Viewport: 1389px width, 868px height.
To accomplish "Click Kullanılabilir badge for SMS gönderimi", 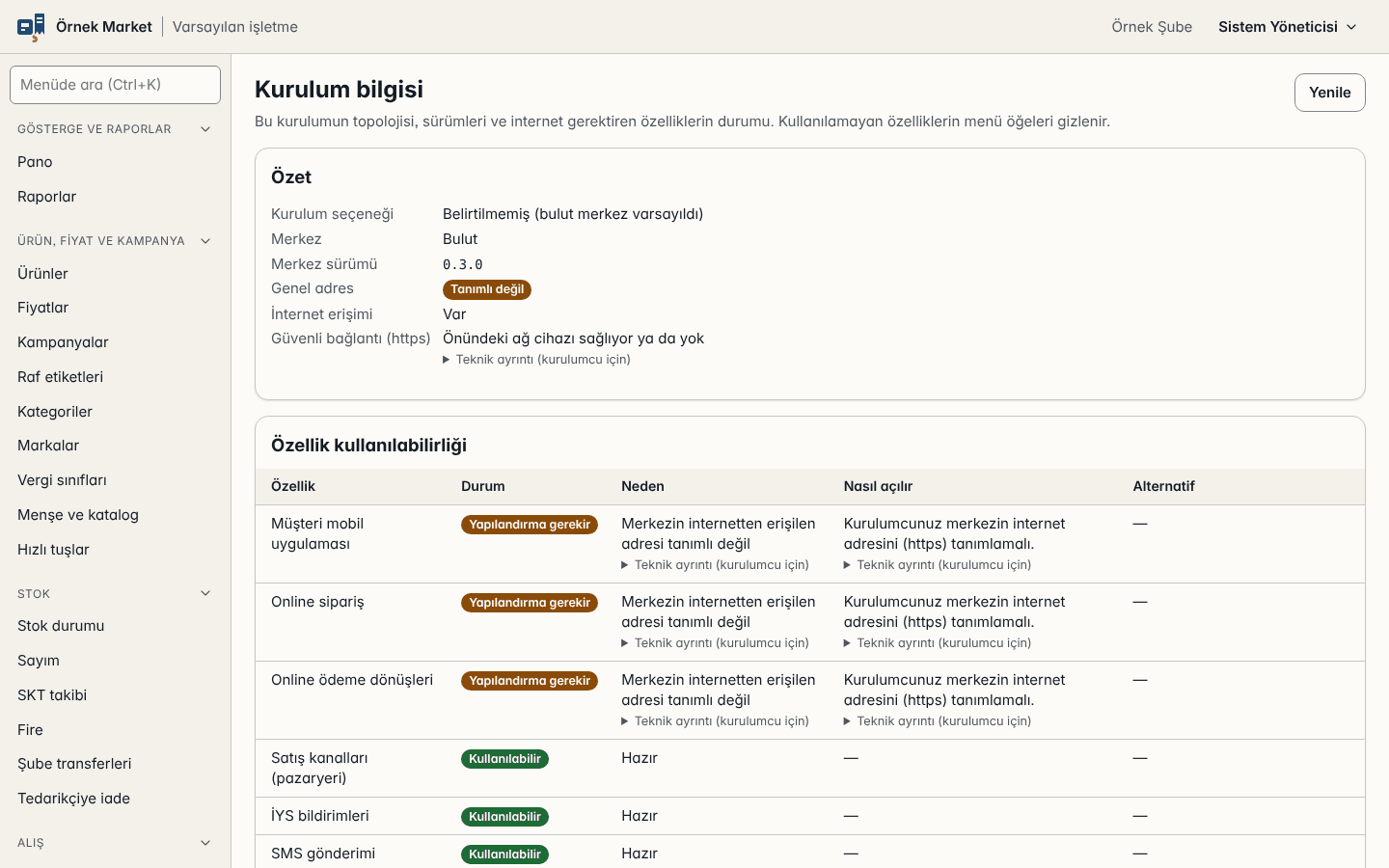I will (x=504, y=854).
